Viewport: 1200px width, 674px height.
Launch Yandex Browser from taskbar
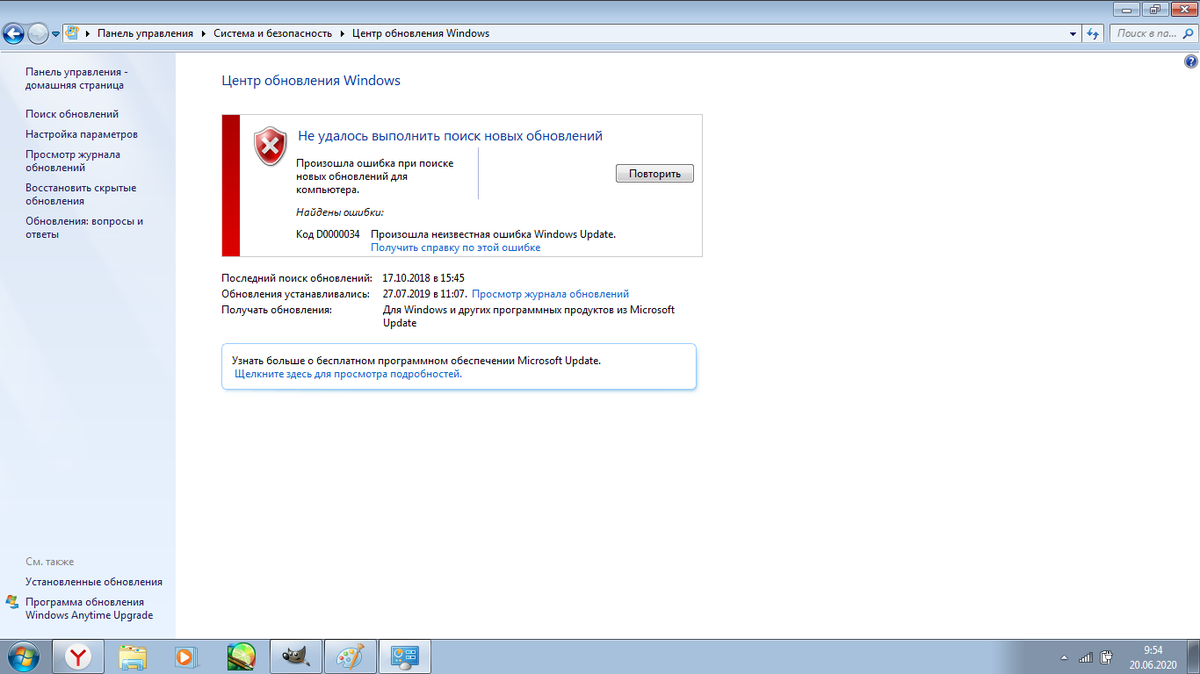click(x=79, y=657)
